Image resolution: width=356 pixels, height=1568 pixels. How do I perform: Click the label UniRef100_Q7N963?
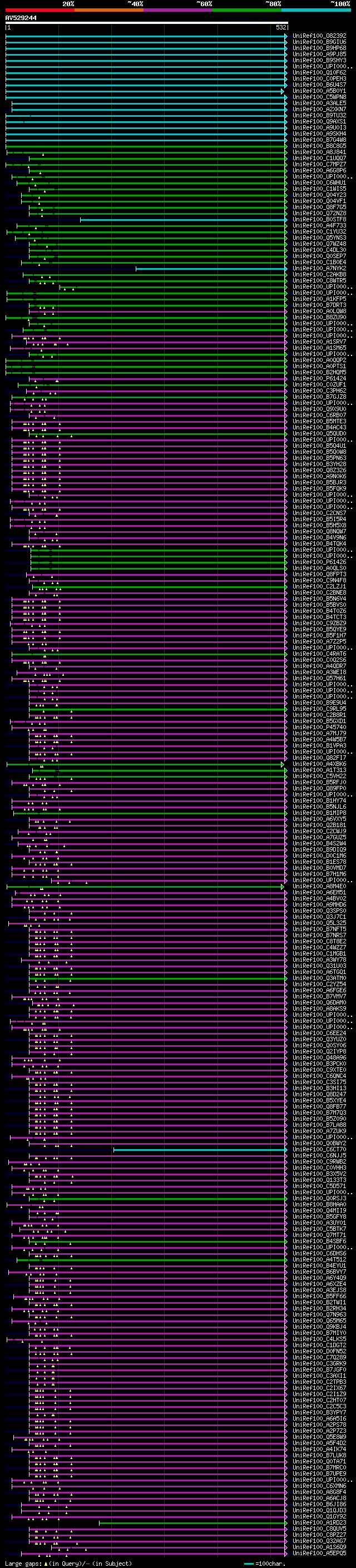tap(319, 1315)
